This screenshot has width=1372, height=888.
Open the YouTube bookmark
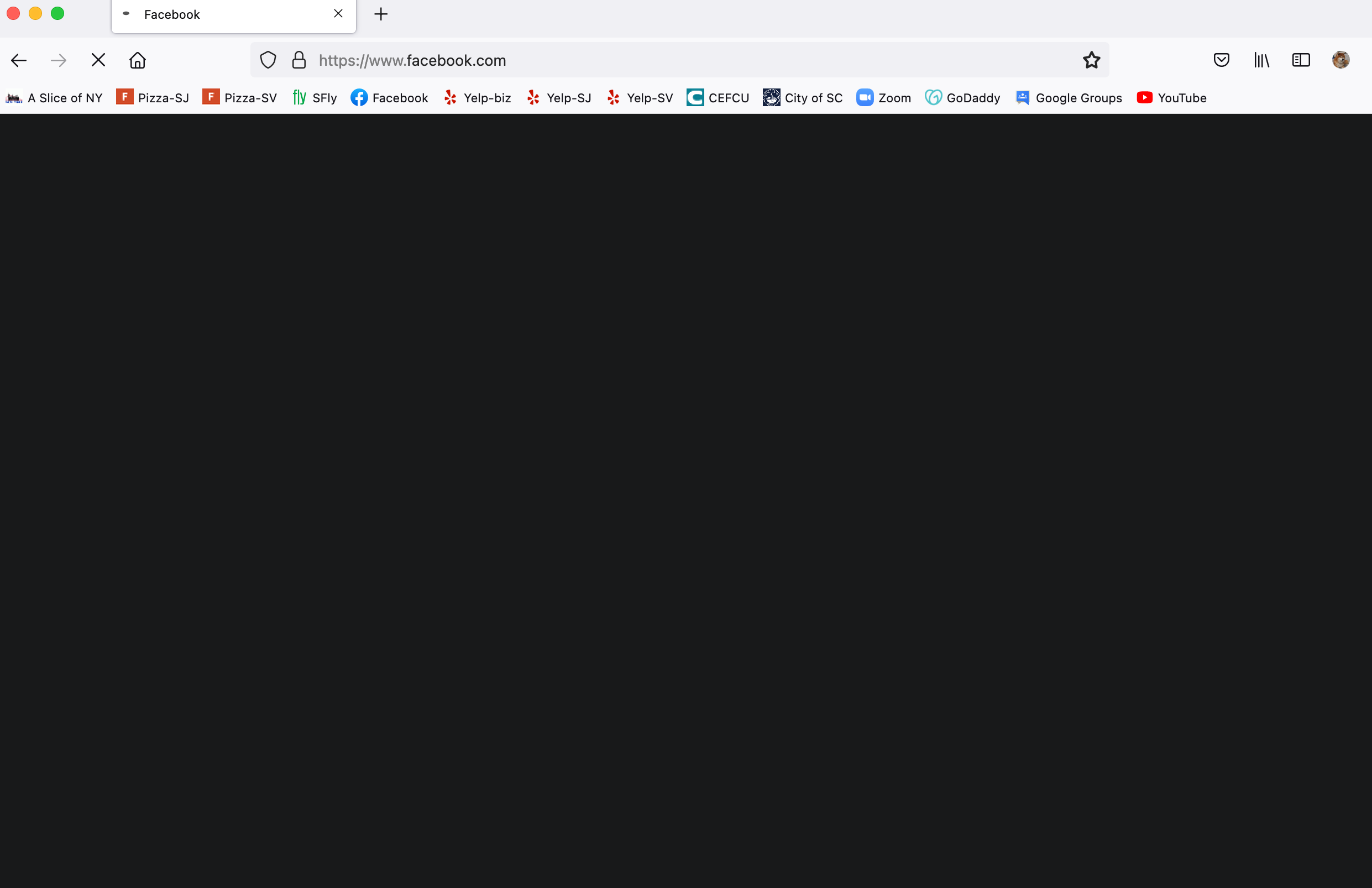pos(1171,98)
